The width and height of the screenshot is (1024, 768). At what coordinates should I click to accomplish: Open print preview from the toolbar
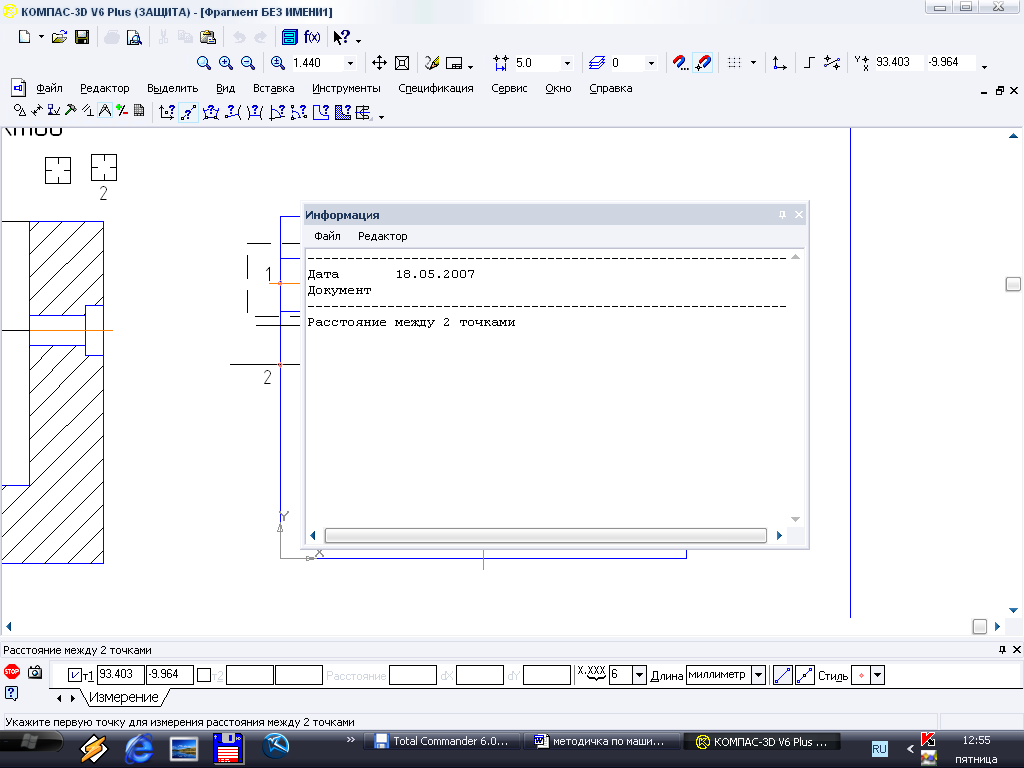tap(134, 37)
